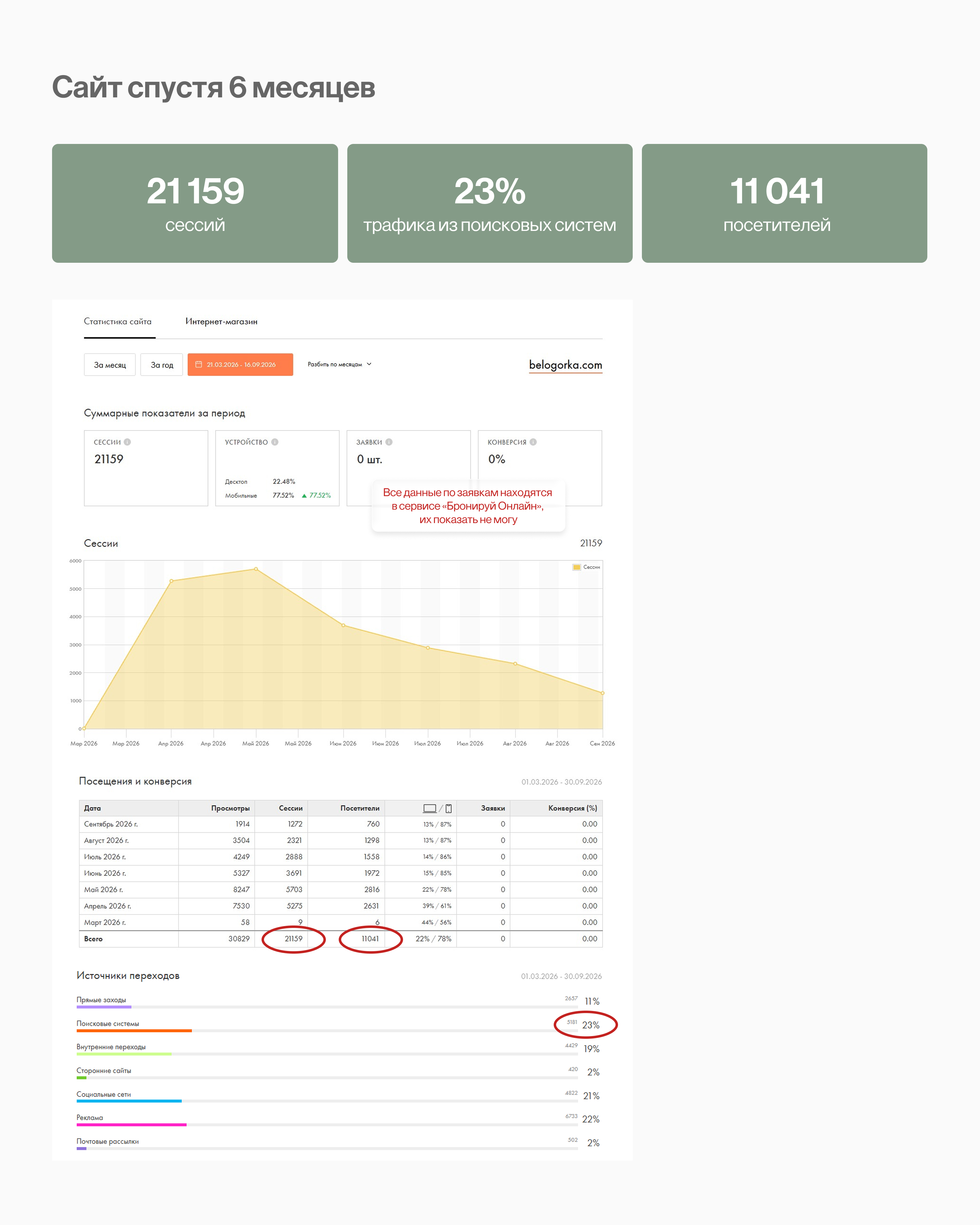Screen dimensions: 980x1225
Task: Click the mobile phone icon in table header
Action: point(449,809)
